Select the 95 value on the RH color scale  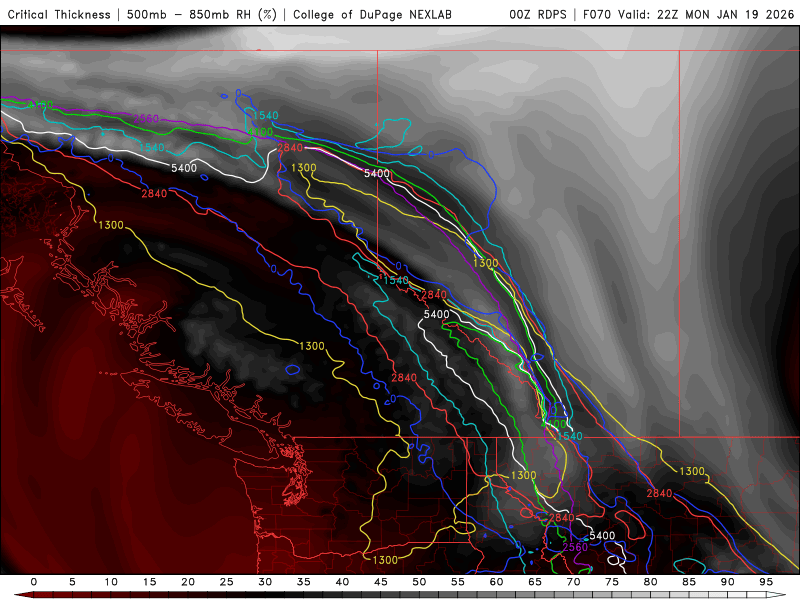(x=766, y=582)
